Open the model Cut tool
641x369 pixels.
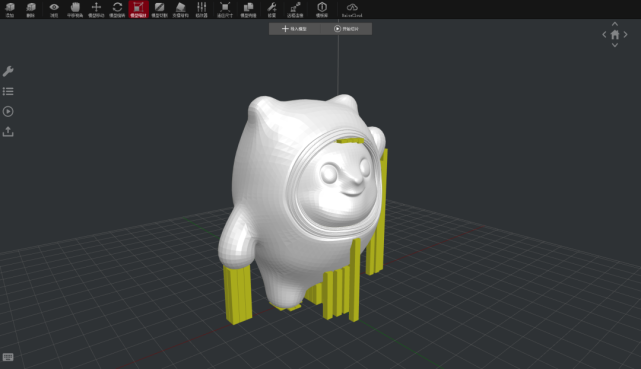[x=159, y=9]
